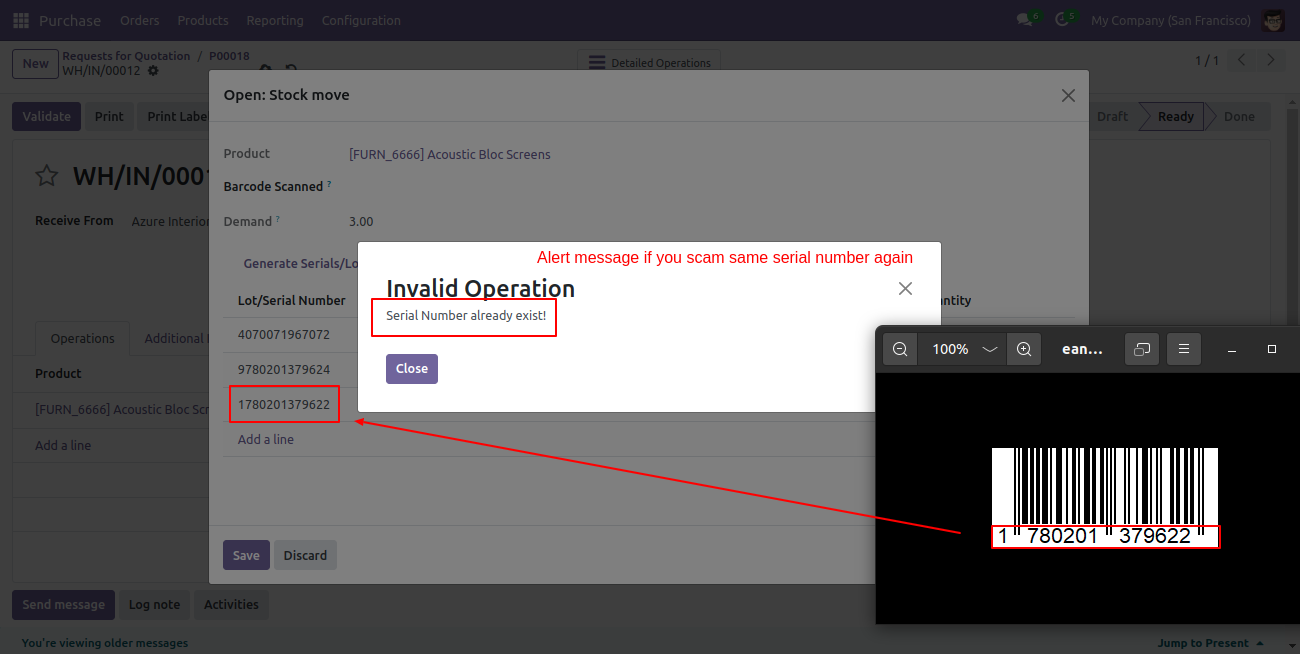The image size is (1300, 654).
Task: Click the barcode image in viewer
Action: [x=1105, y=498]
